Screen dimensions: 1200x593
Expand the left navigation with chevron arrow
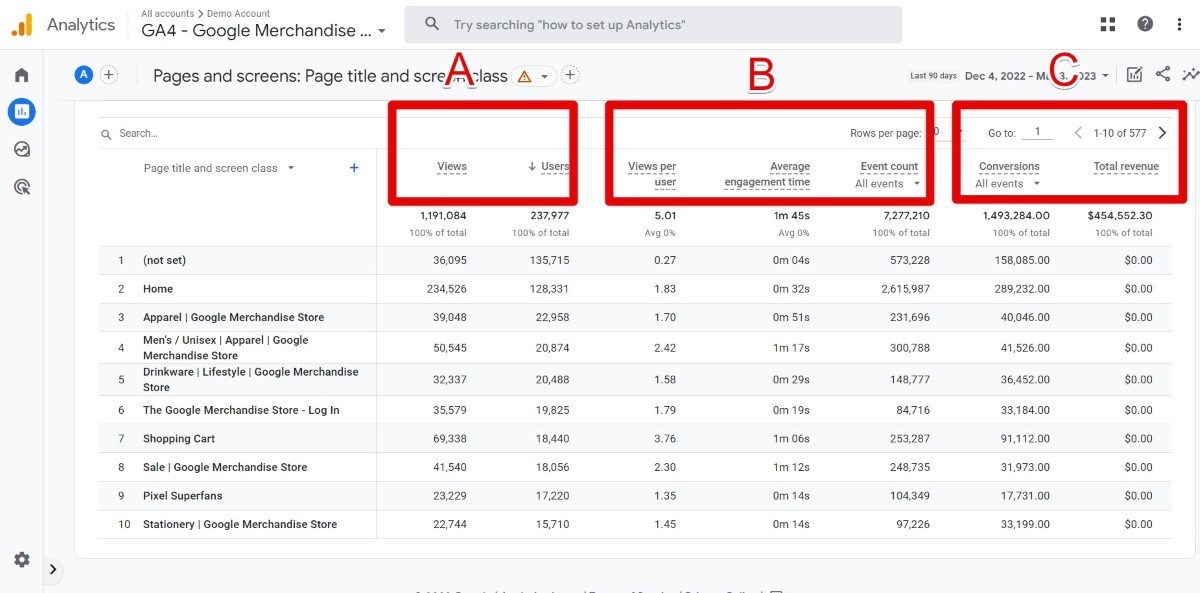[x=53, y=570]
